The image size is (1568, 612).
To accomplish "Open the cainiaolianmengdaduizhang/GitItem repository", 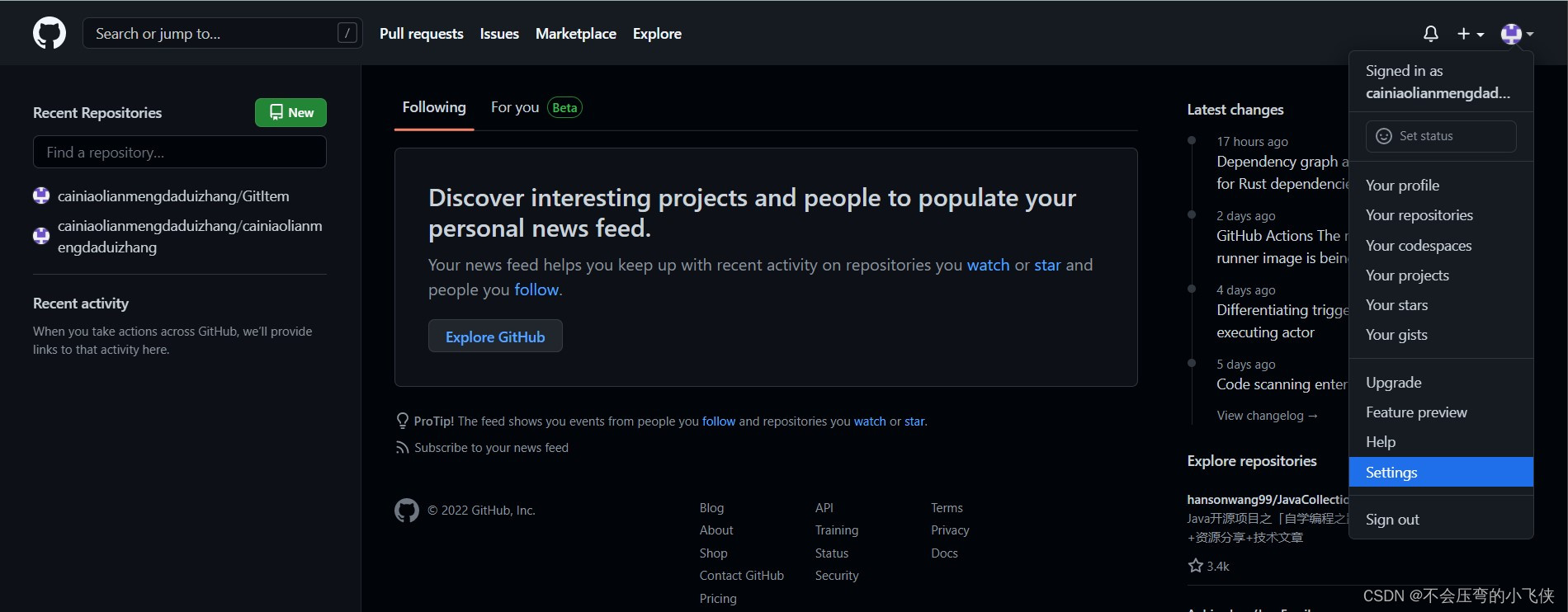I will pyautogui.click(x=173, y=196).
